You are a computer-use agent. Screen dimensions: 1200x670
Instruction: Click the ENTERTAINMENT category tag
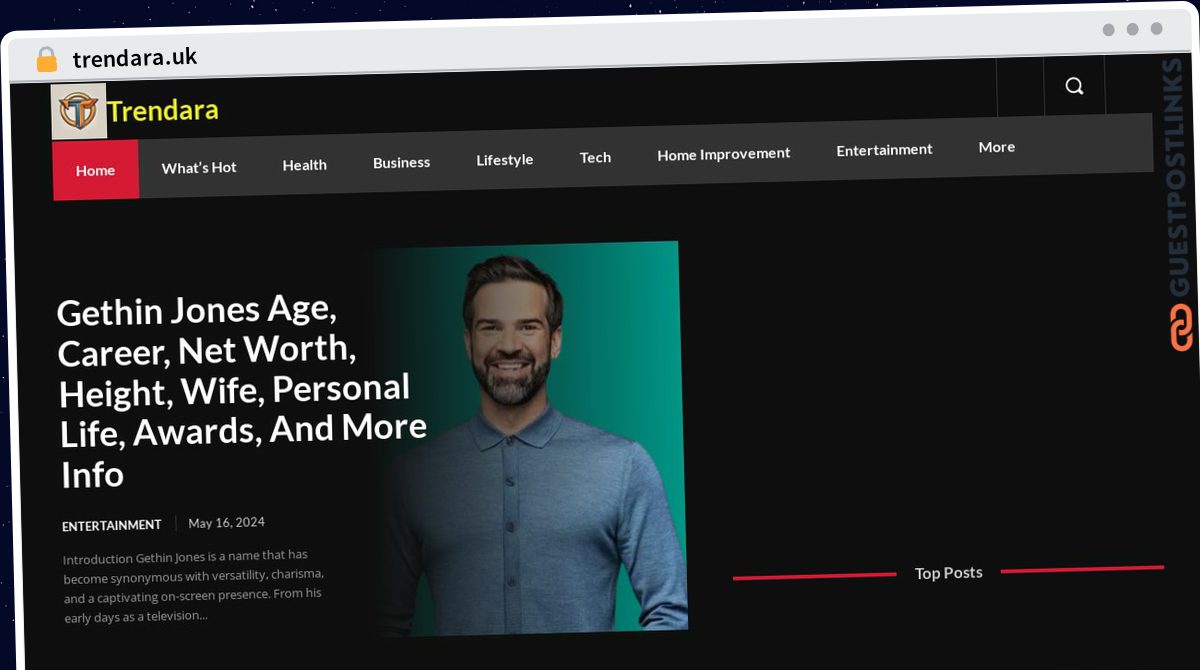coord(111,526)
